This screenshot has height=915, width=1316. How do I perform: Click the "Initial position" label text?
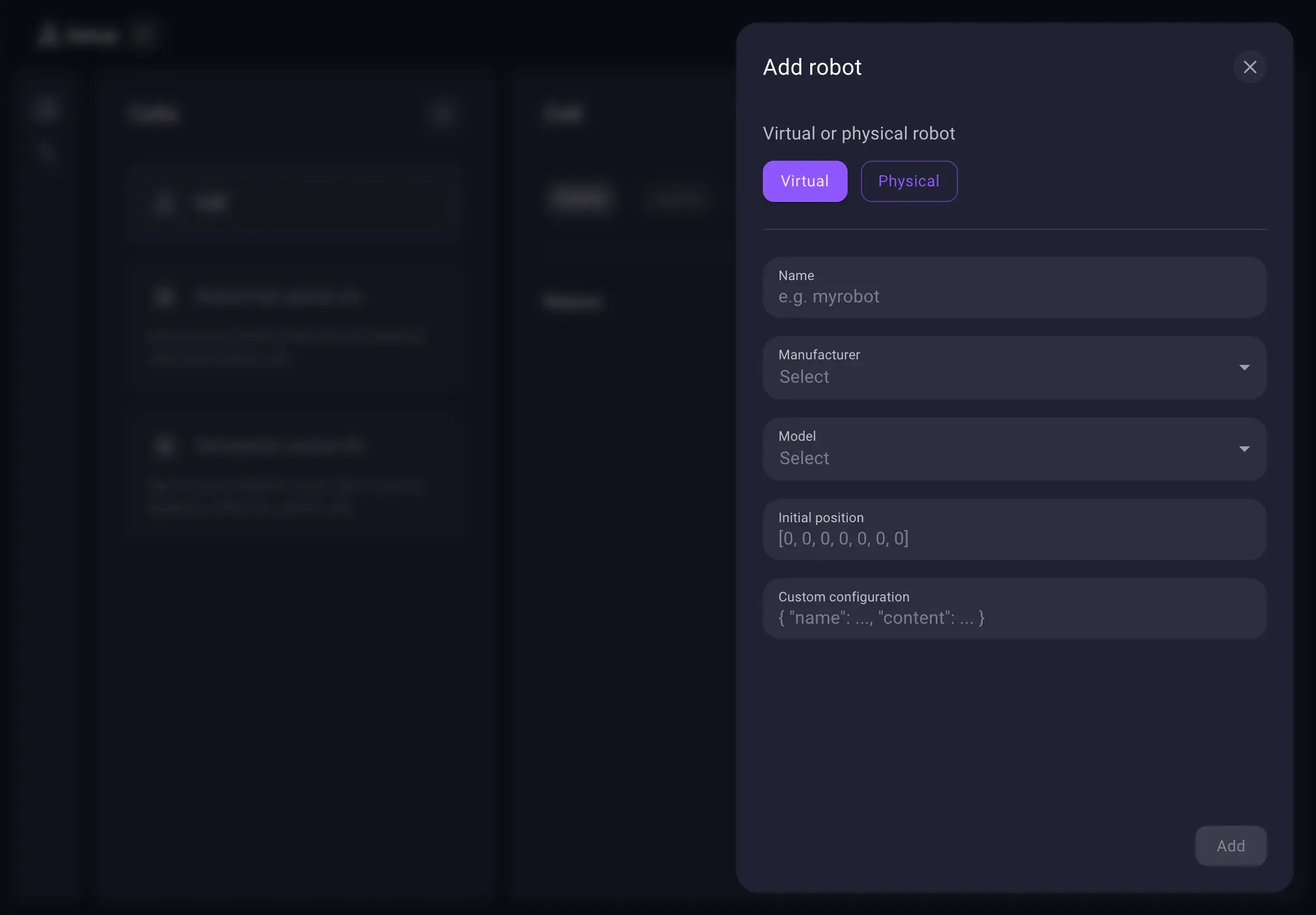coord(820,518)
